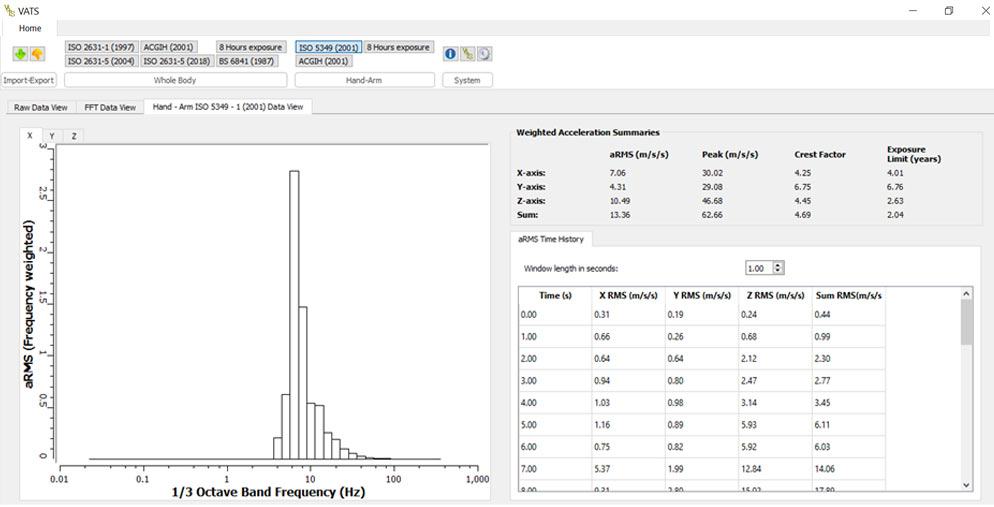Click ISO 5349 (2001) button

tap(329, 48)
